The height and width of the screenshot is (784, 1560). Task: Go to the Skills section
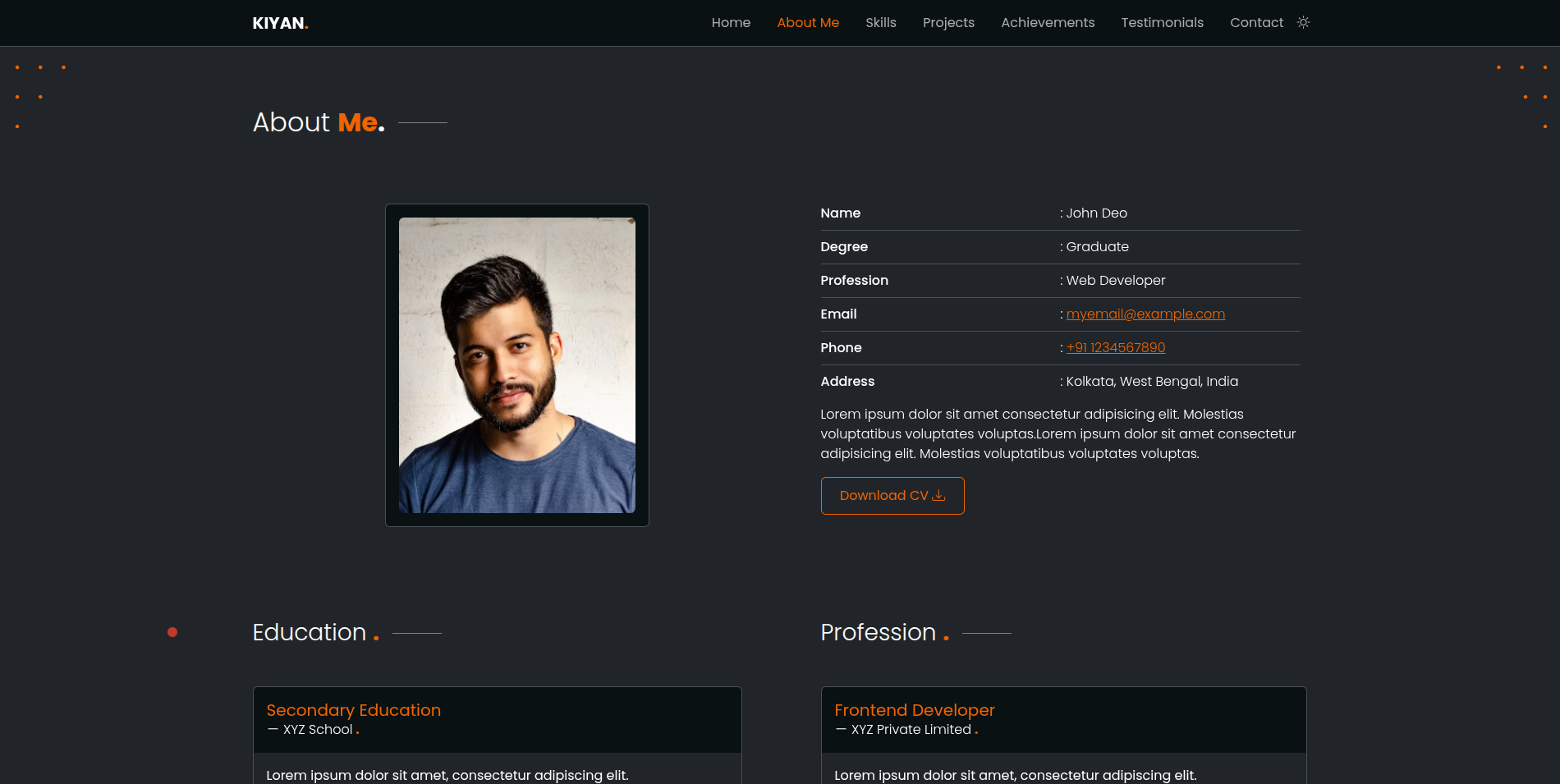[x=880, y=23]
